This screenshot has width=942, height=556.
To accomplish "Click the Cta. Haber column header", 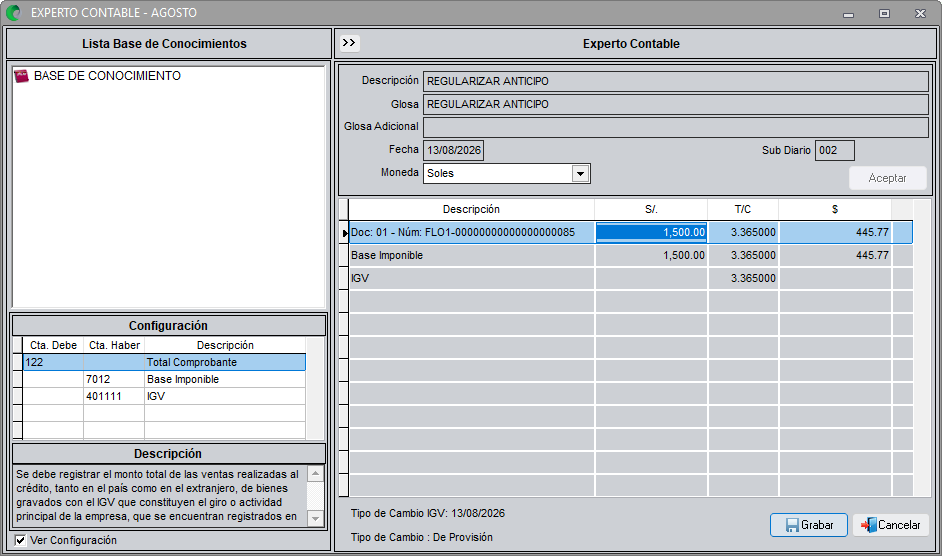I will click(114, 345).
